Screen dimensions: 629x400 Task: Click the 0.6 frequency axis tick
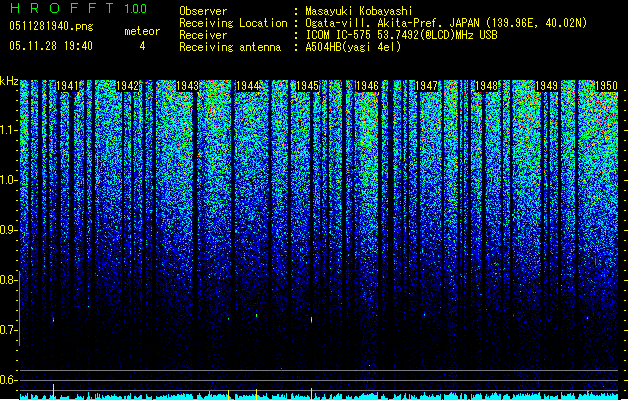coord(9,380)
